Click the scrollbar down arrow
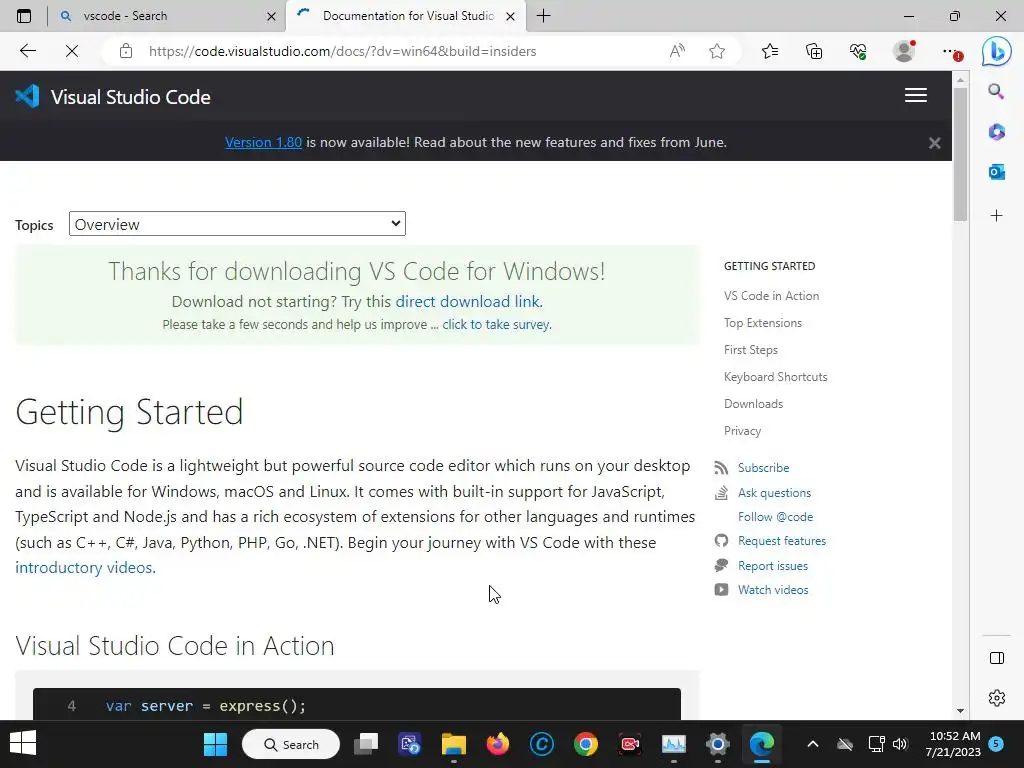The width and height of the screenshot is (1024, 768). [960, 711]
